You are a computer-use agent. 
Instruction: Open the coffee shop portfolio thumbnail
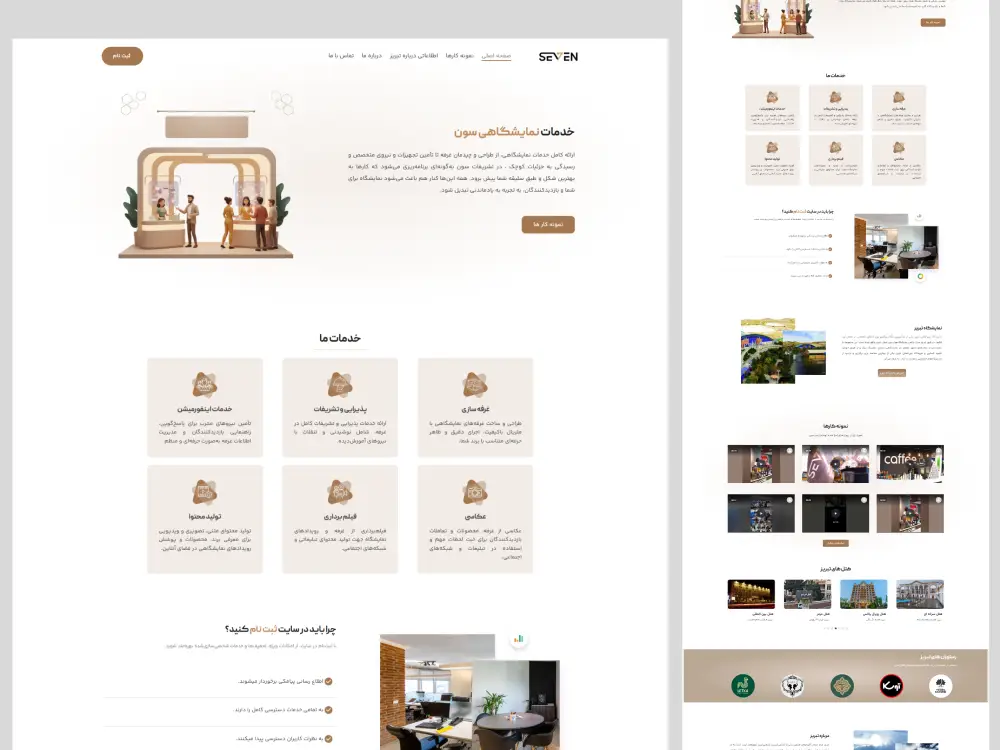click(x=910, y=464)
